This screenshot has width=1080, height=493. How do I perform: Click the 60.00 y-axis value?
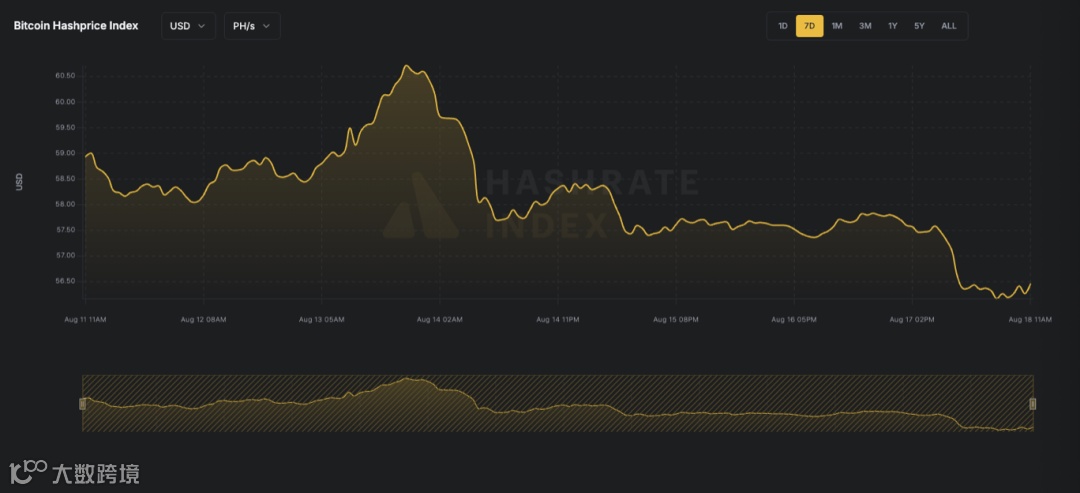[x=65, y=102]
